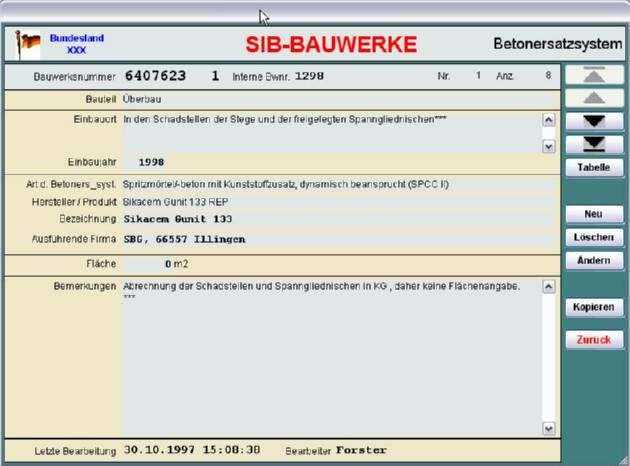Click Hersteller / Produkt Sikacem Gunit 133 REP
Image resolution: width=630 pixels, height=466 pixels.
pos(176,202)
